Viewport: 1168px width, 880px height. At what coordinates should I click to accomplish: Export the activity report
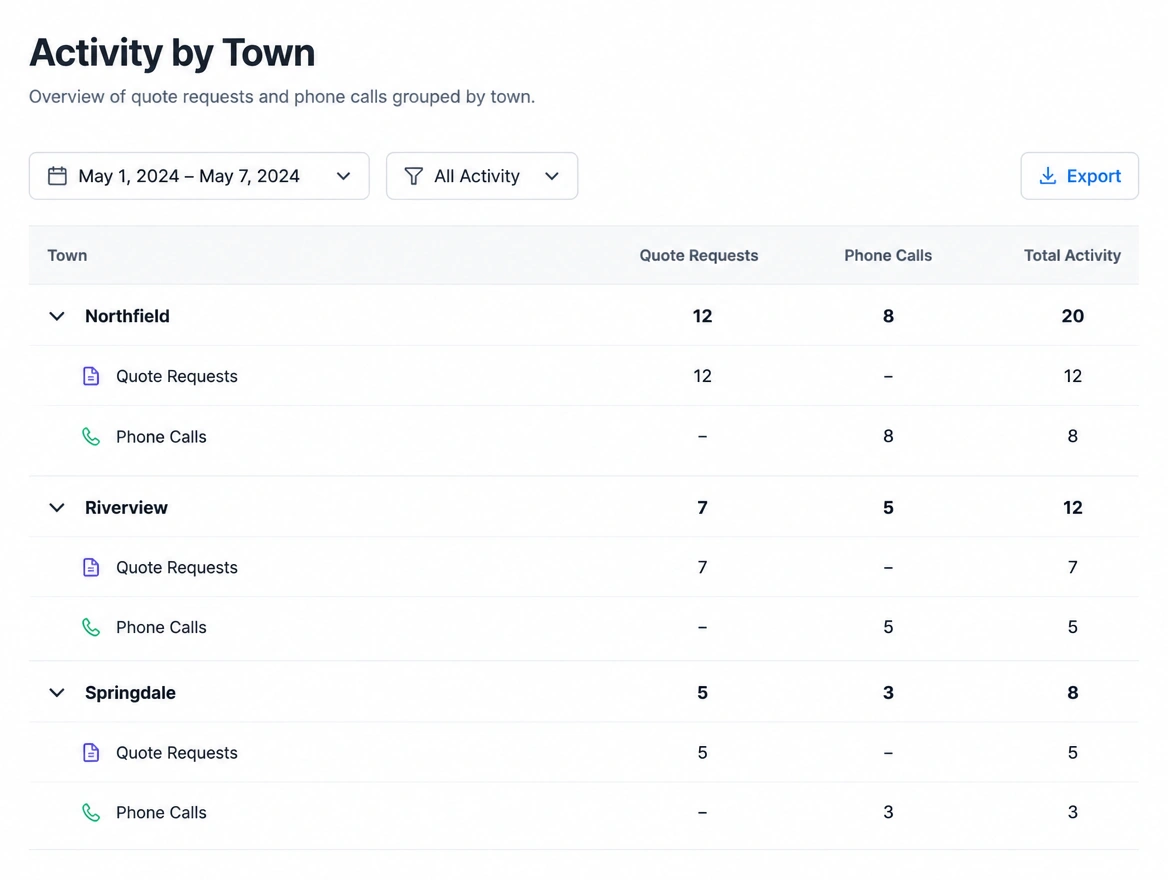[x=1079, y=176]
